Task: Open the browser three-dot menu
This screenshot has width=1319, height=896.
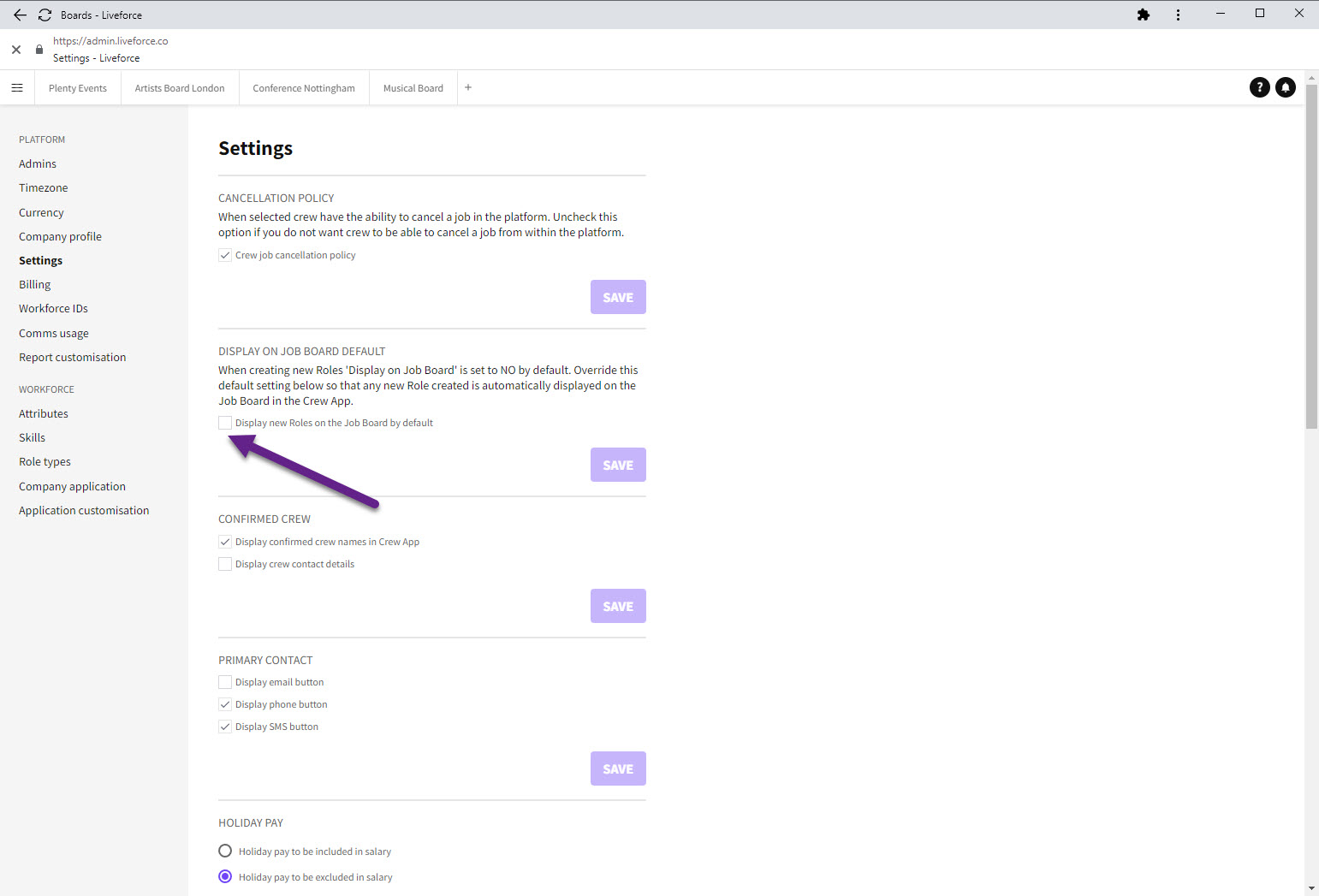Action: [1178, 15]
